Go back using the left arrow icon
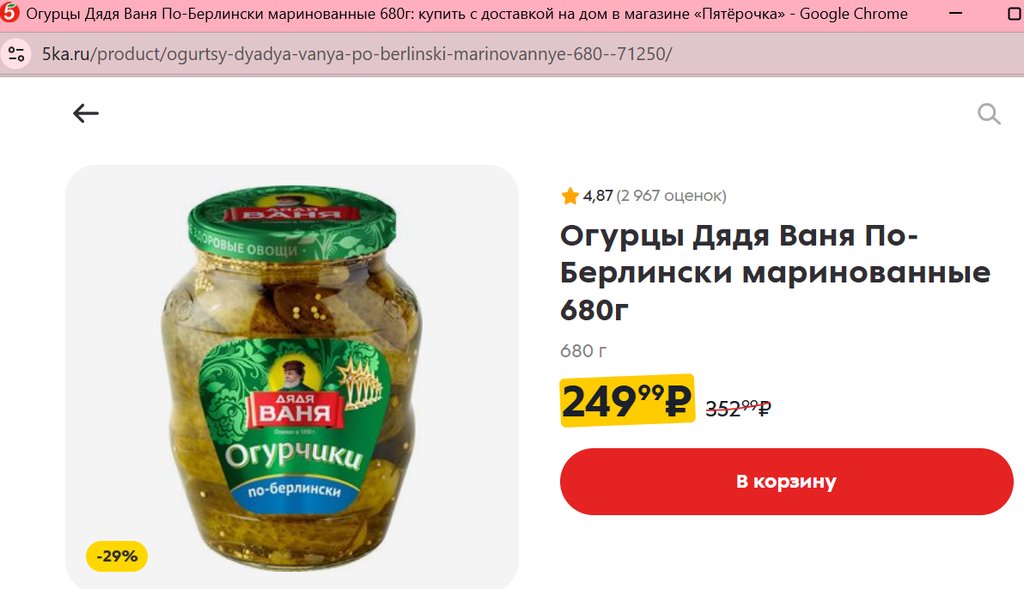The width and height of the screenshot is (1024, 589). [x=86, y=113]
